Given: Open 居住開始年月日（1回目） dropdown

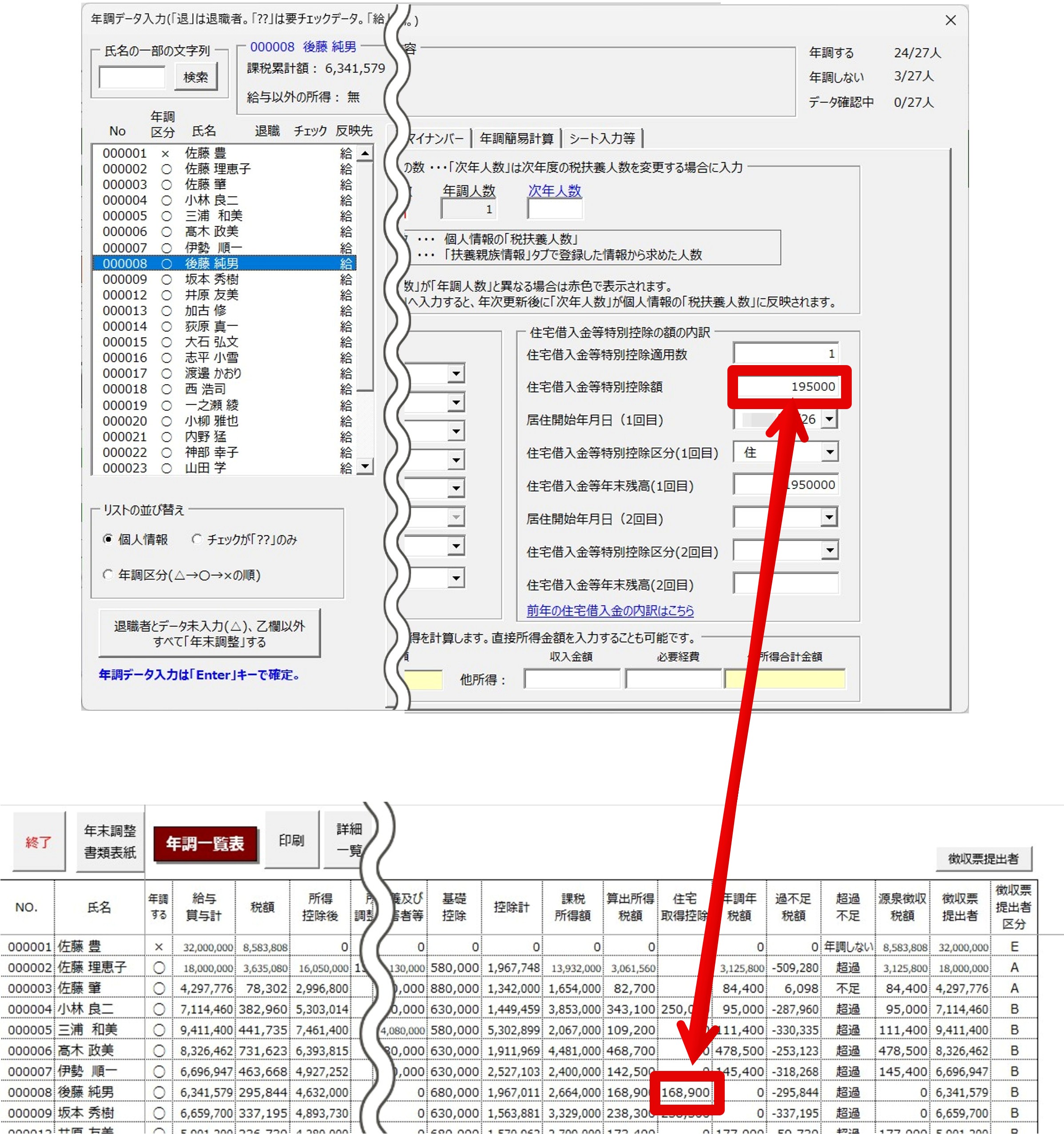Looking at the screenshot, I should click(x=830, y=419).
